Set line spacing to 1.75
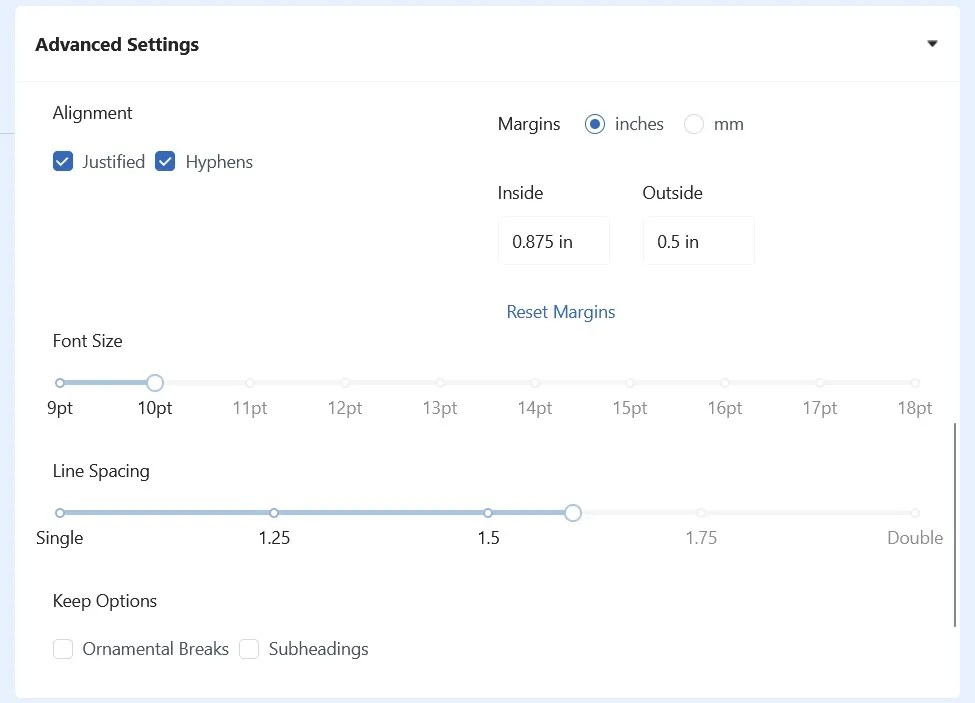 [x=701, y=513]
